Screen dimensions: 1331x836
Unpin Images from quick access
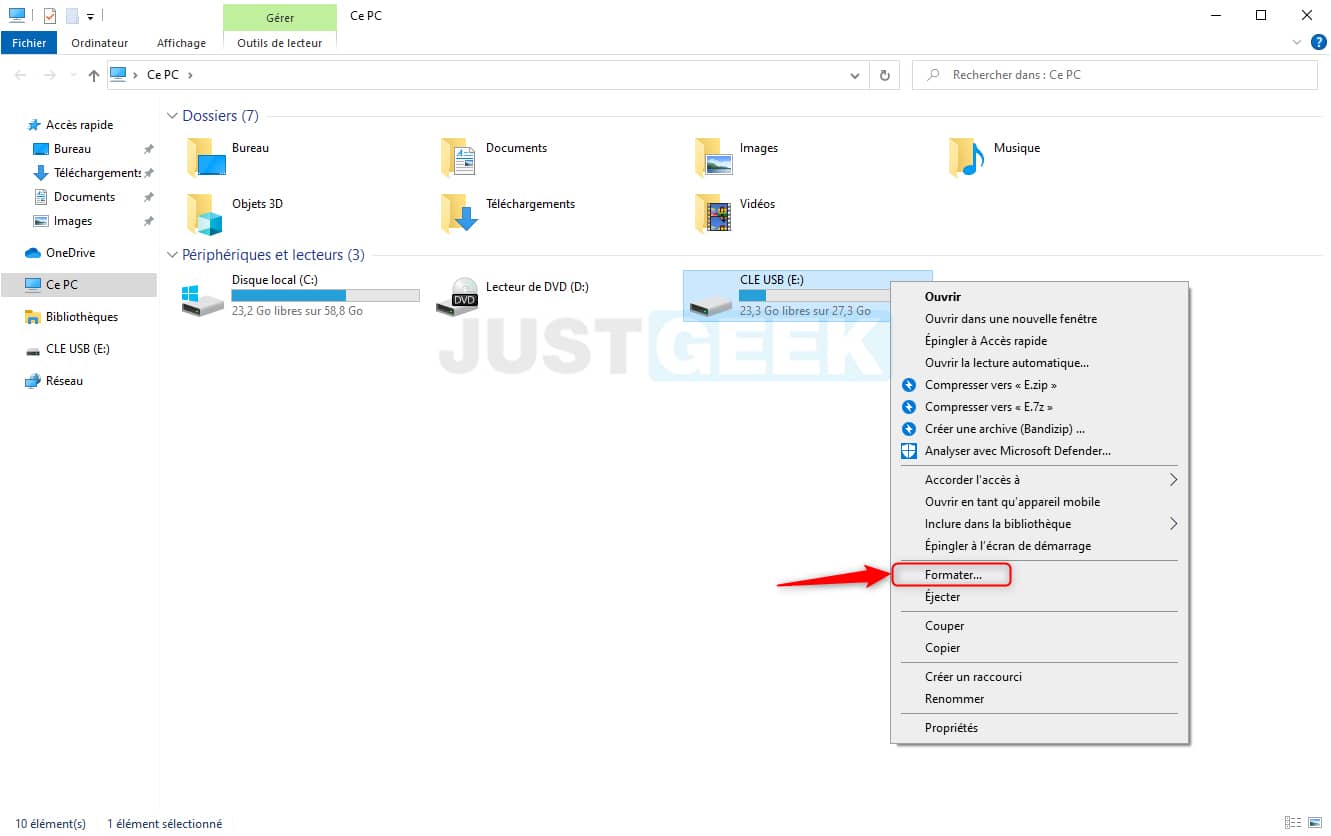coord(146,220)
